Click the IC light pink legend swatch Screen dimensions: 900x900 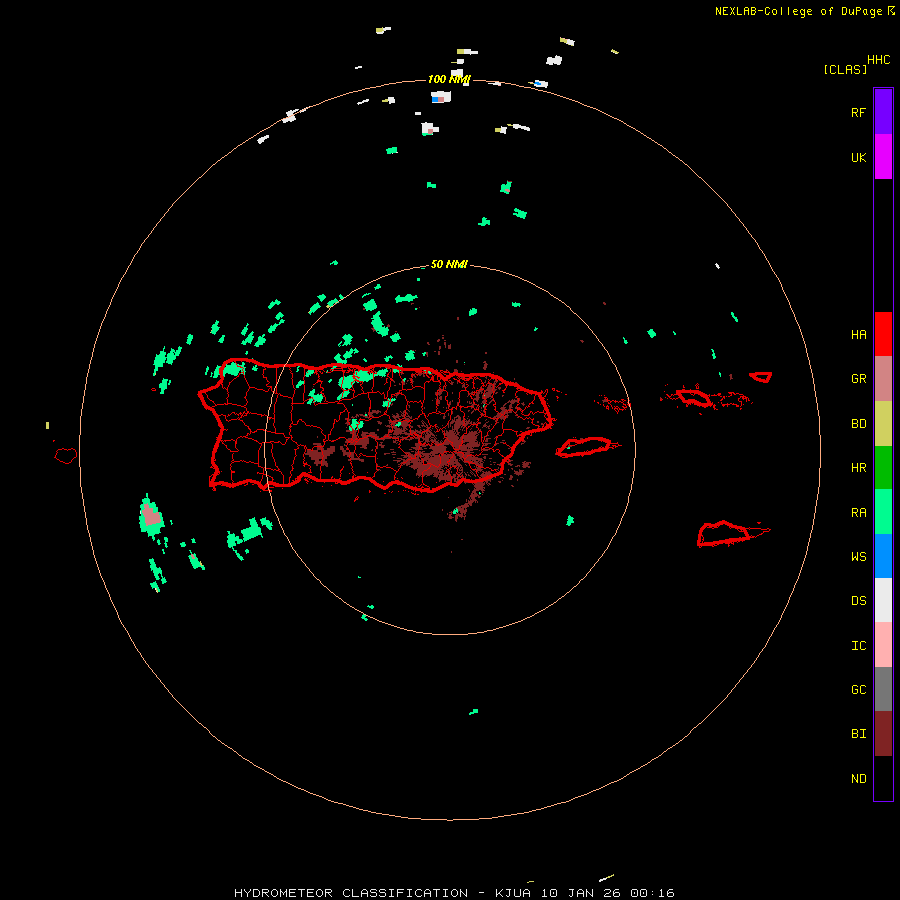click(x=883, y=645)
